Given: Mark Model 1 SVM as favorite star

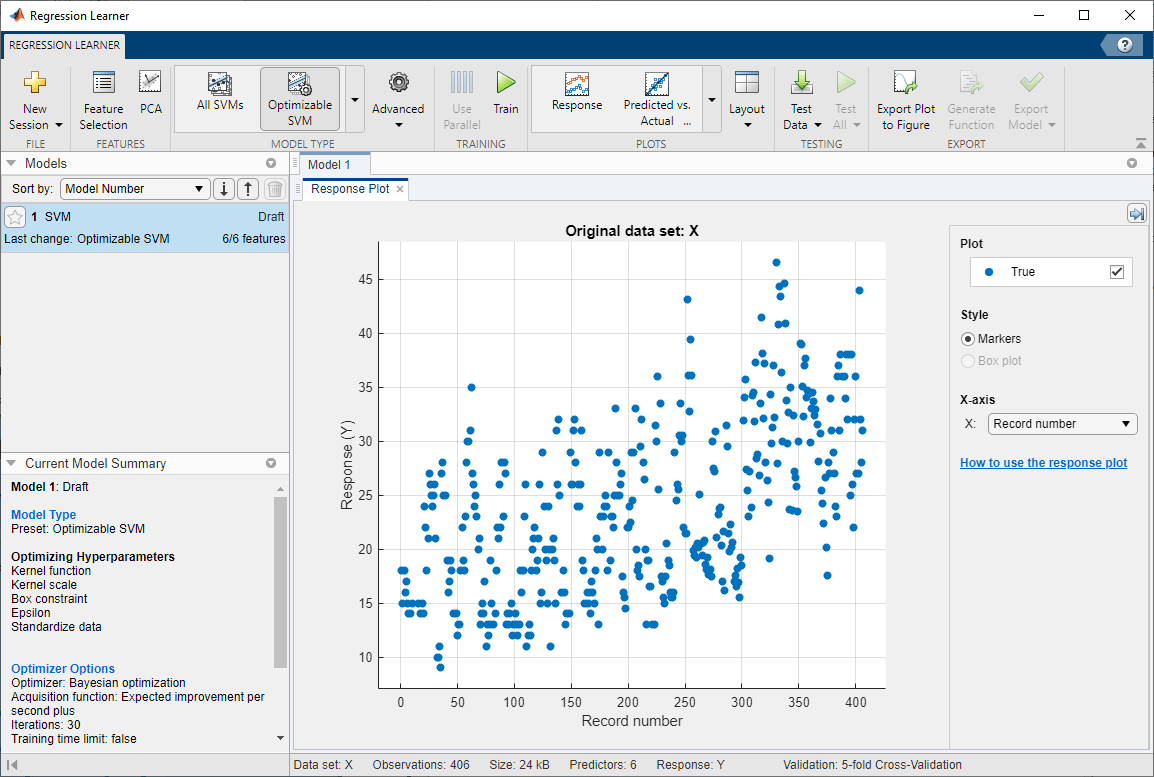Looking at the screenshot, I should click(15, 217).
